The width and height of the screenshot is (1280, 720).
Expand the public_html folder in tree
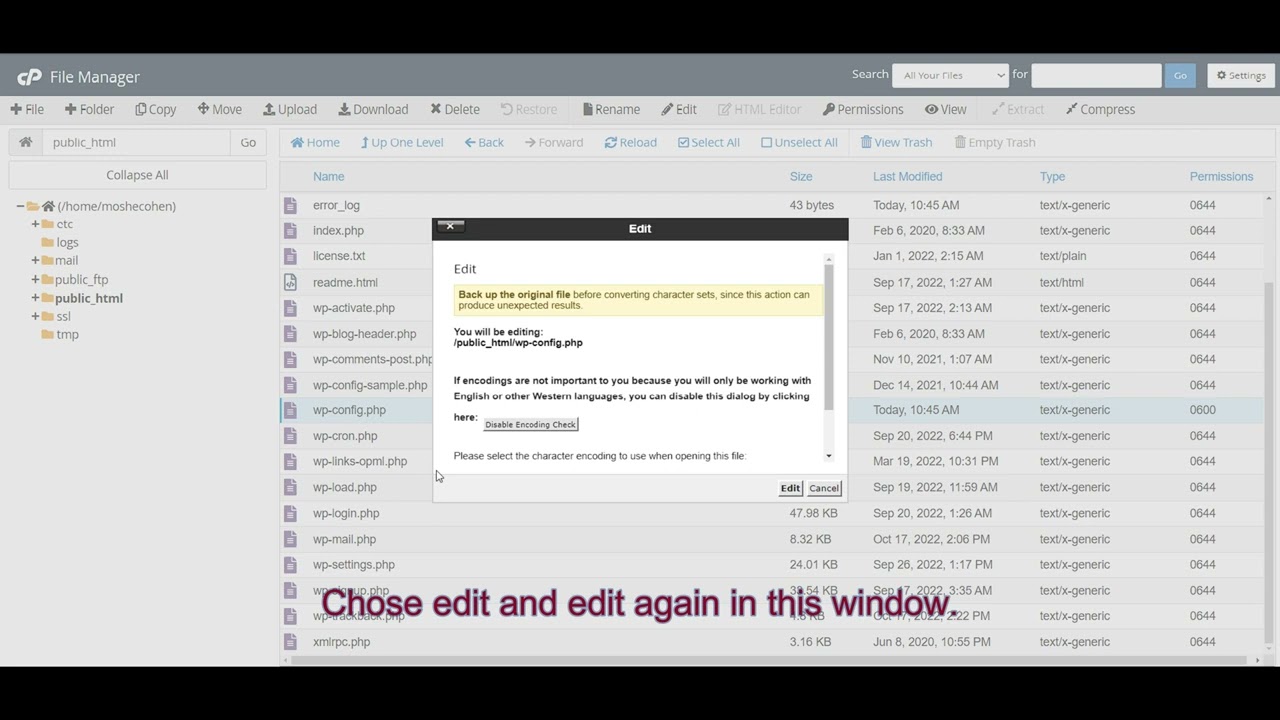tap(35, 298)
